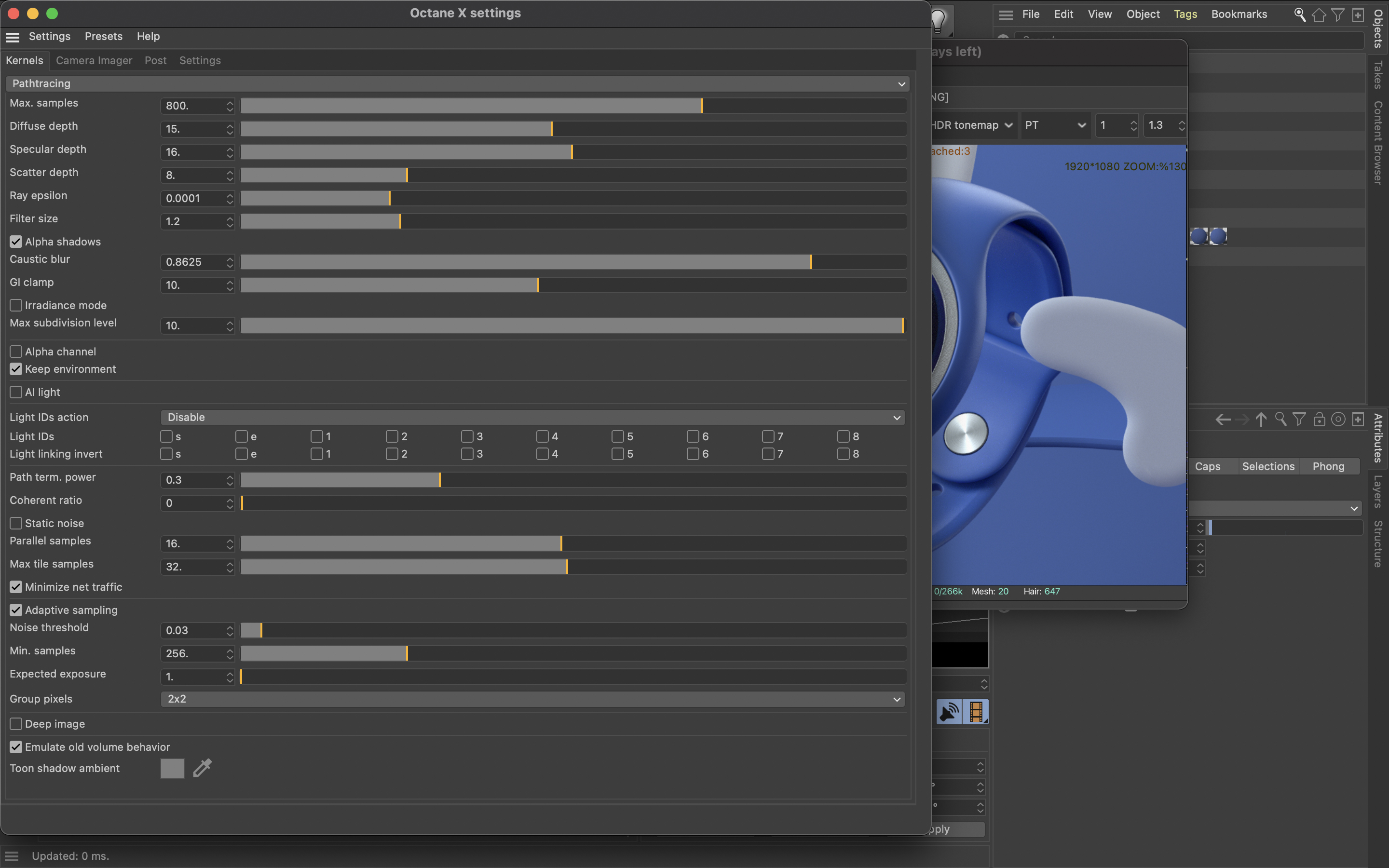Open the Layers side tab
This screenshot has height=868, width=1389.
click(1378, 491)
